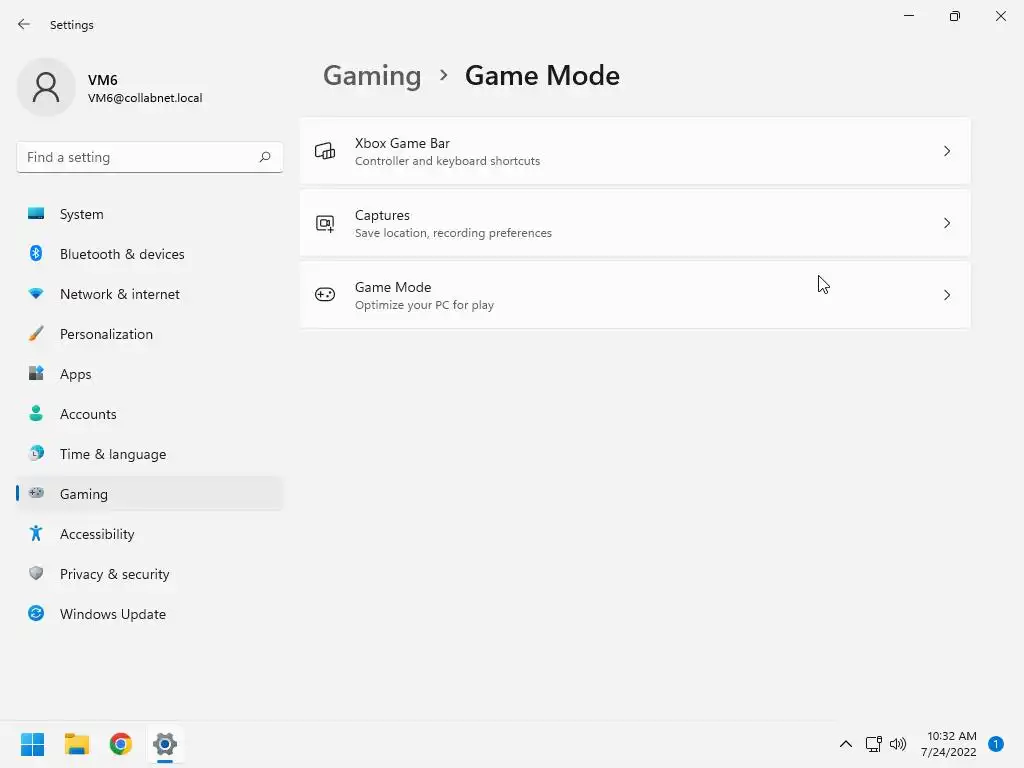Screen dimensions: 1024x768
Task: Open Bluetooth & devices settings
Action: point(150,253)
